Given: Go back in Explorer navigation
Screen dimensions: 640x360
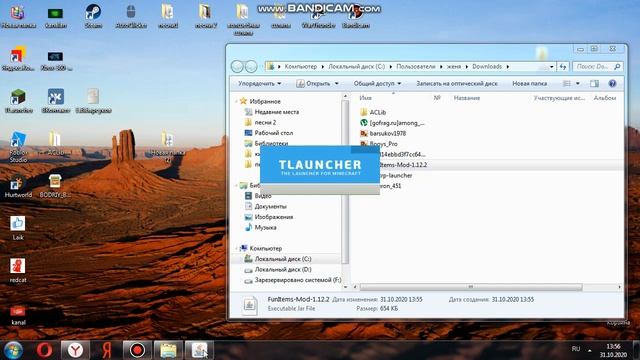Looking at the screenshot, I should click(x=237, y=66).
